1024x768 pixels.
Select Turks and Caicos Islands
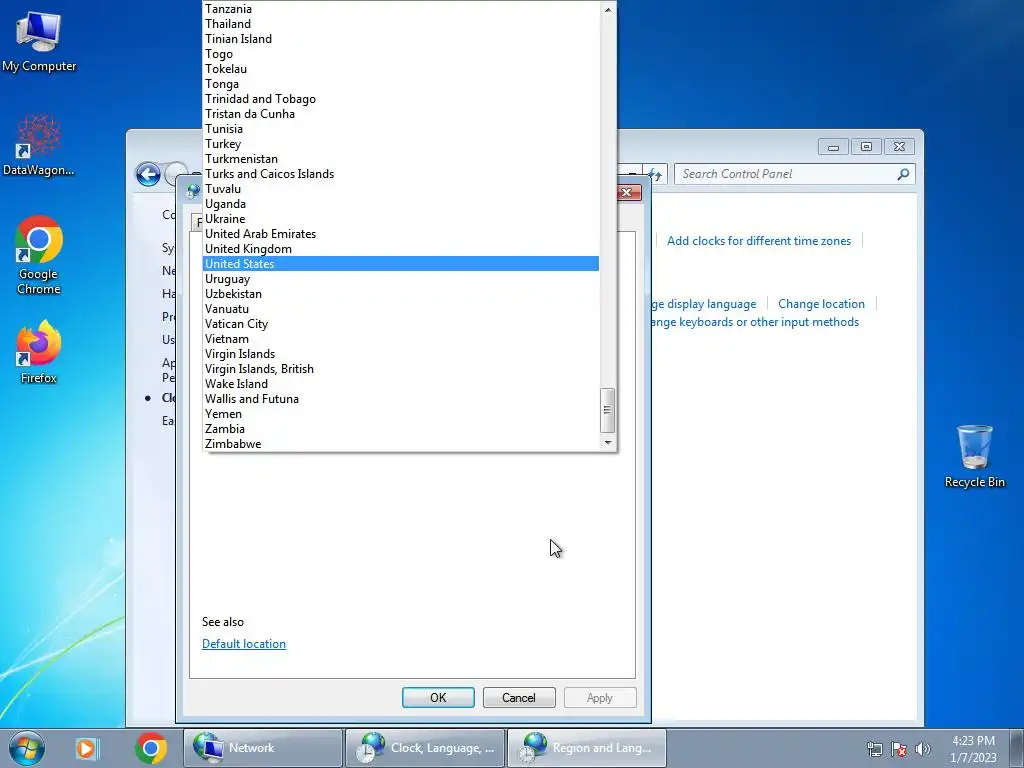(401, 174)
